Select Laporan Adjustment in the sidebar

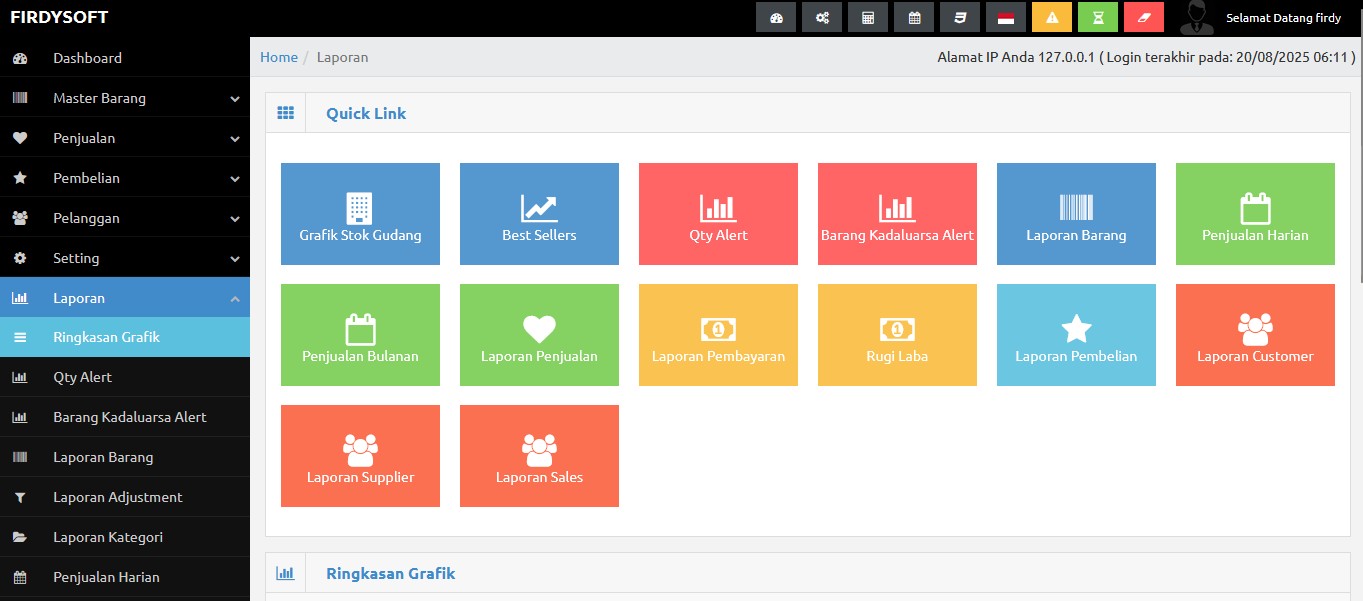[117, 497]
